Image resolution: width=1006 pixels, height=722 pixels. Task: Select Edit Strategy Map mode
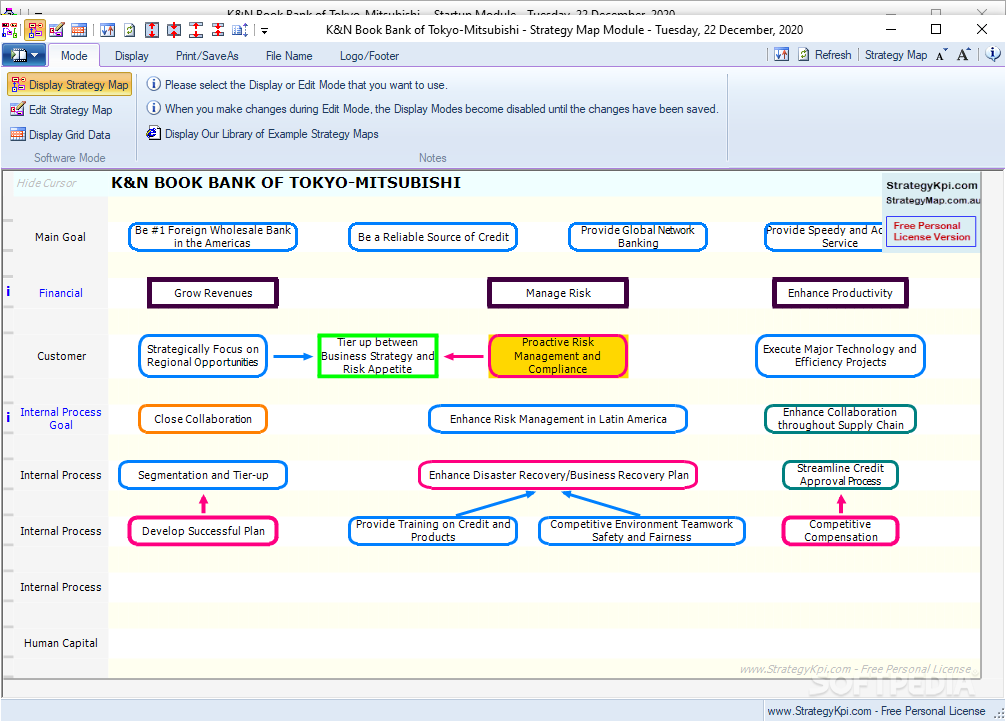coord(62,110)
